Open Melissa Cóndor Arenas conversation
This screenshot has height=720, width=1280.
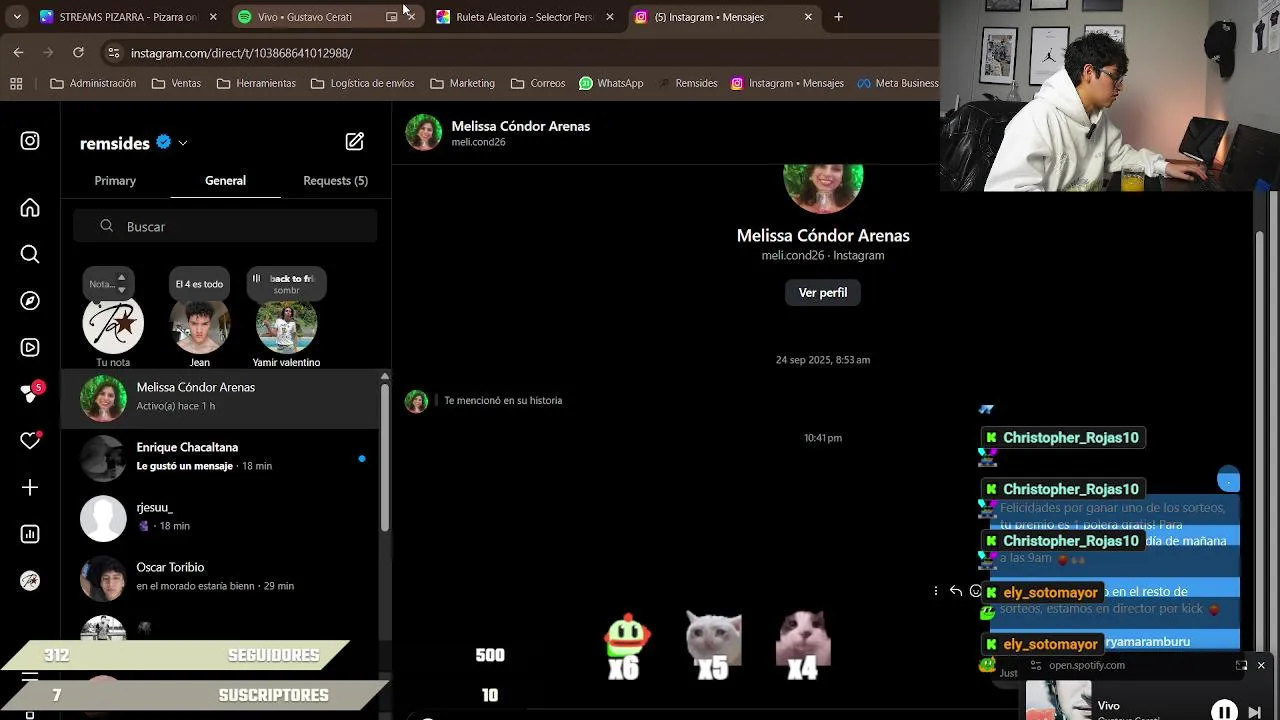(x=220, y=398)
